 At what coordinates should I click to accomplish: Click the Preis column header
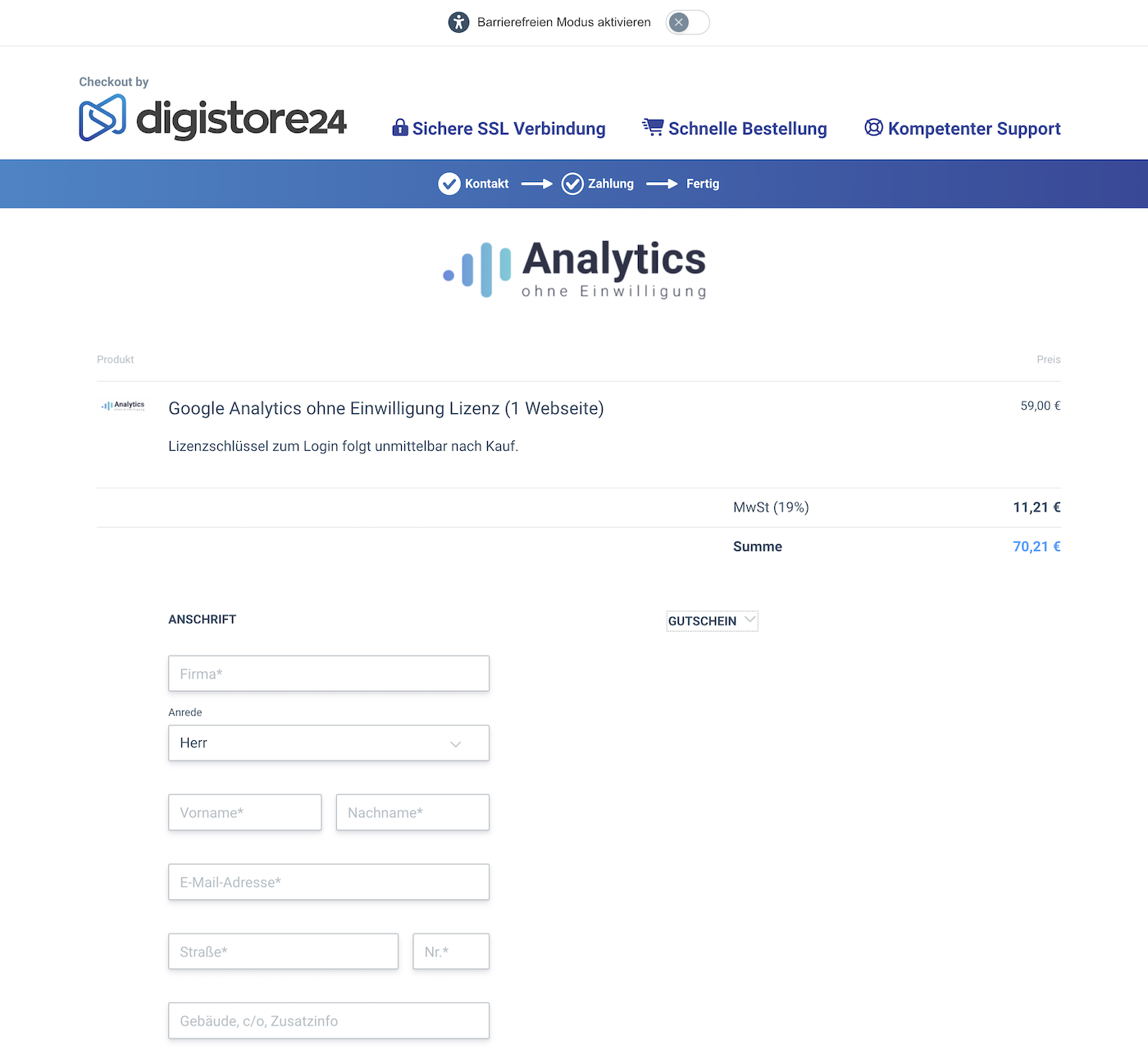pyautogui.click(x=1049, y=360)
